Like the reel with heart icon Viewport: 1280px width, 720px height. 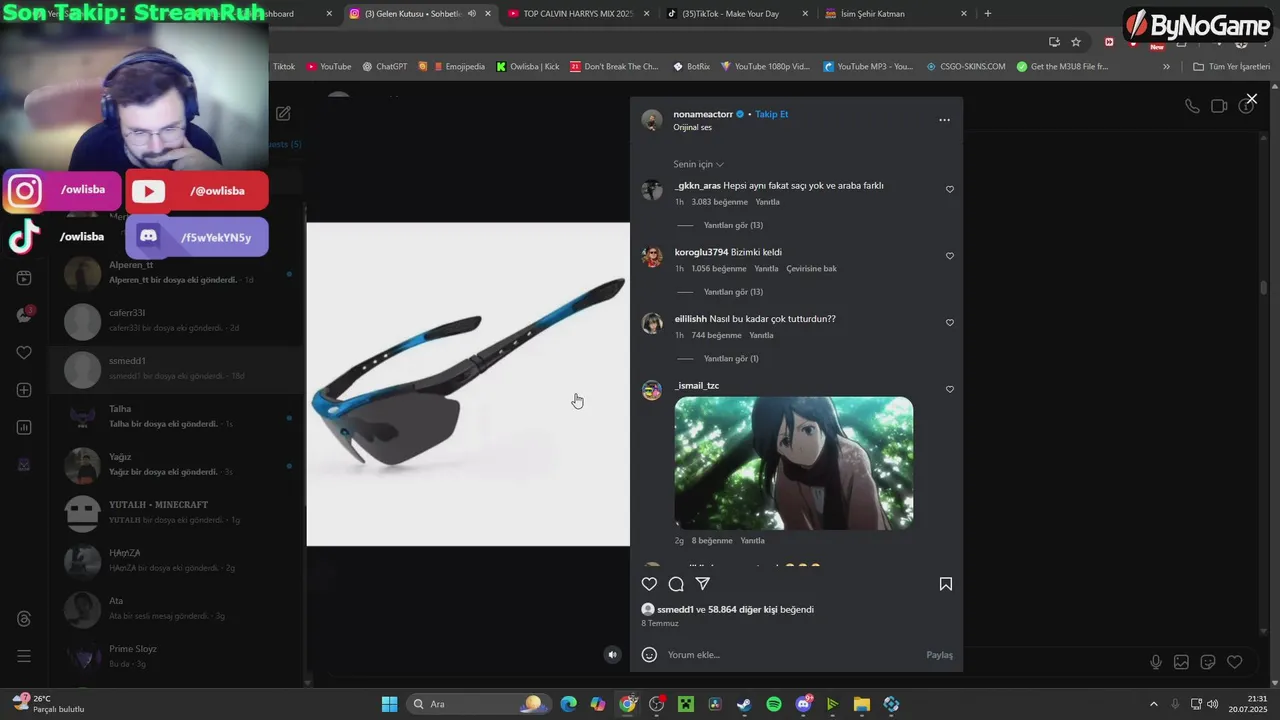(649, 584)
